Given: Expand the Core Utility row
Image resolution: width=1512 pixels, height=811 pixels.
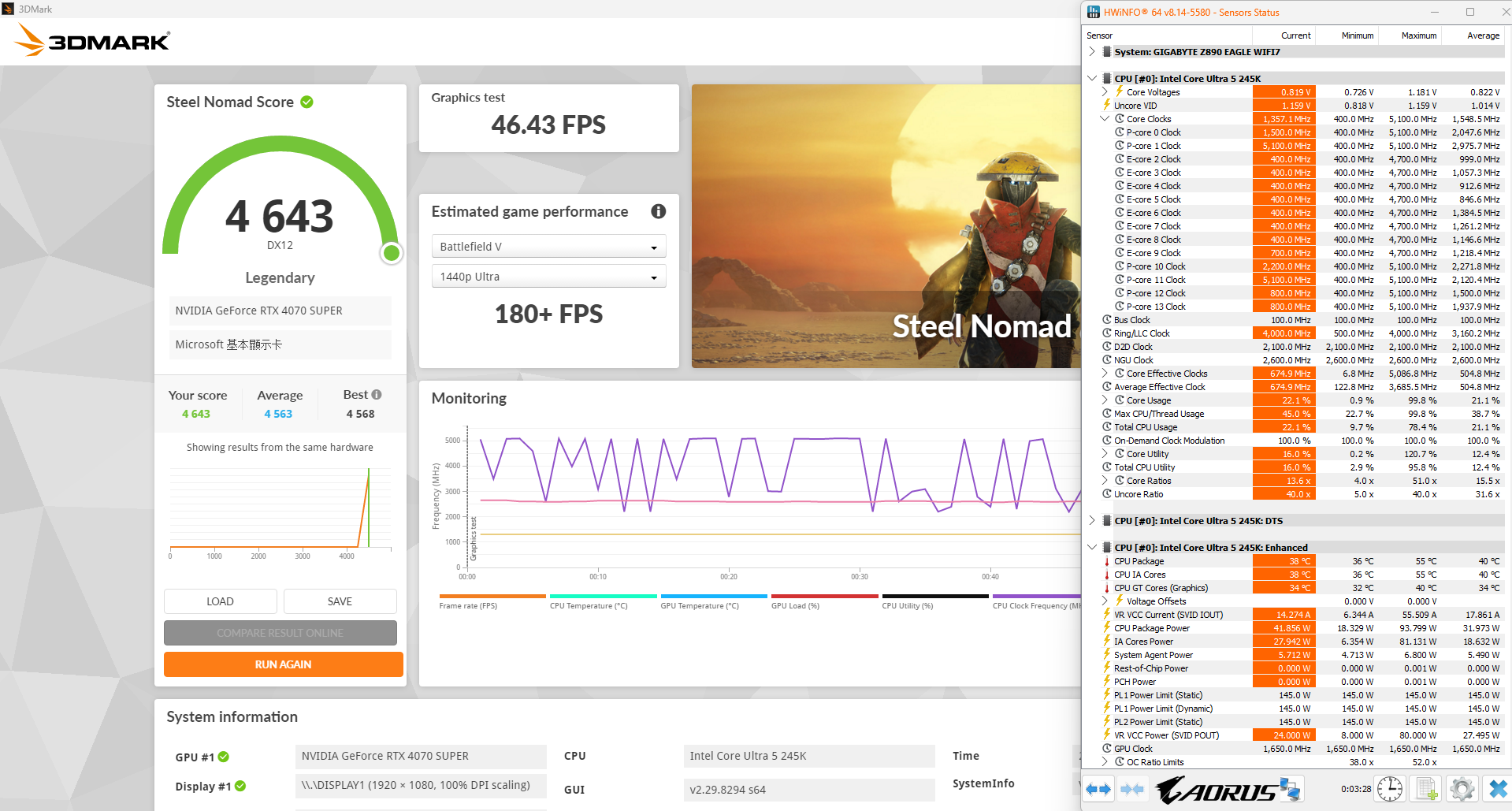Looking at the screenshot, I should point(1105,454).
